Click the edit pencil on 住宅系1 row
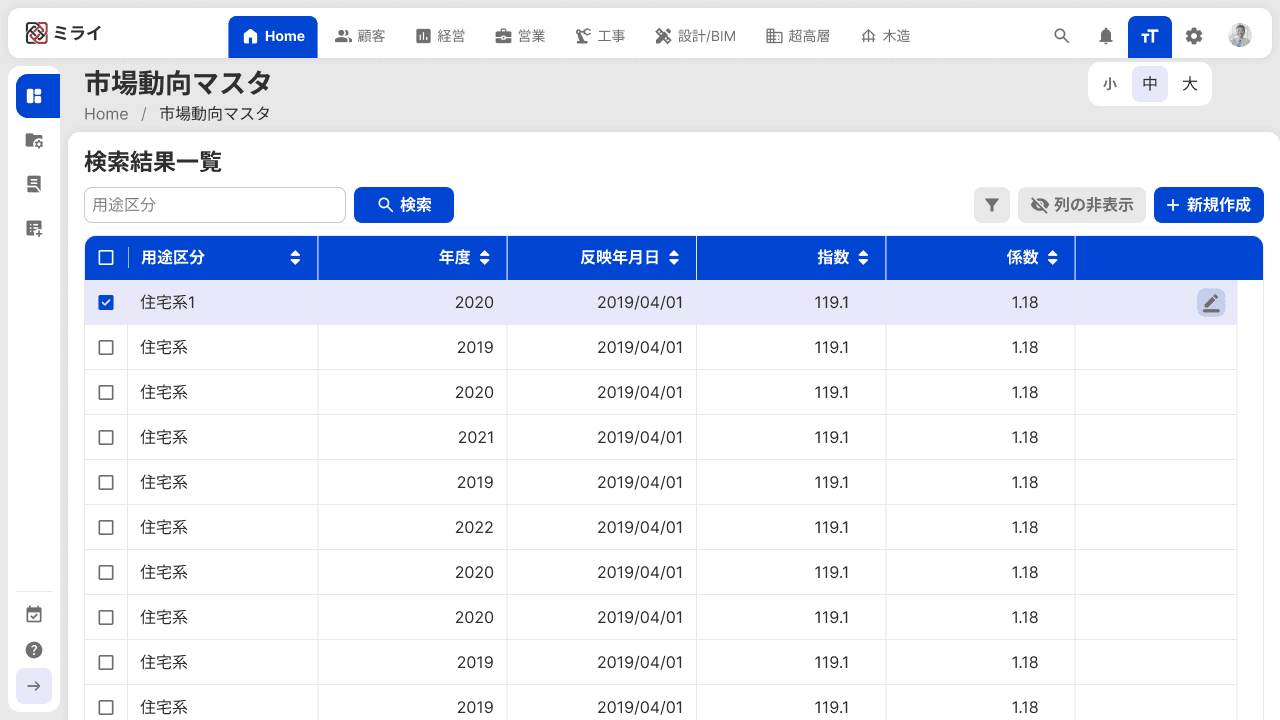The image size is (1280, 720). click(x=1211, y=302)
